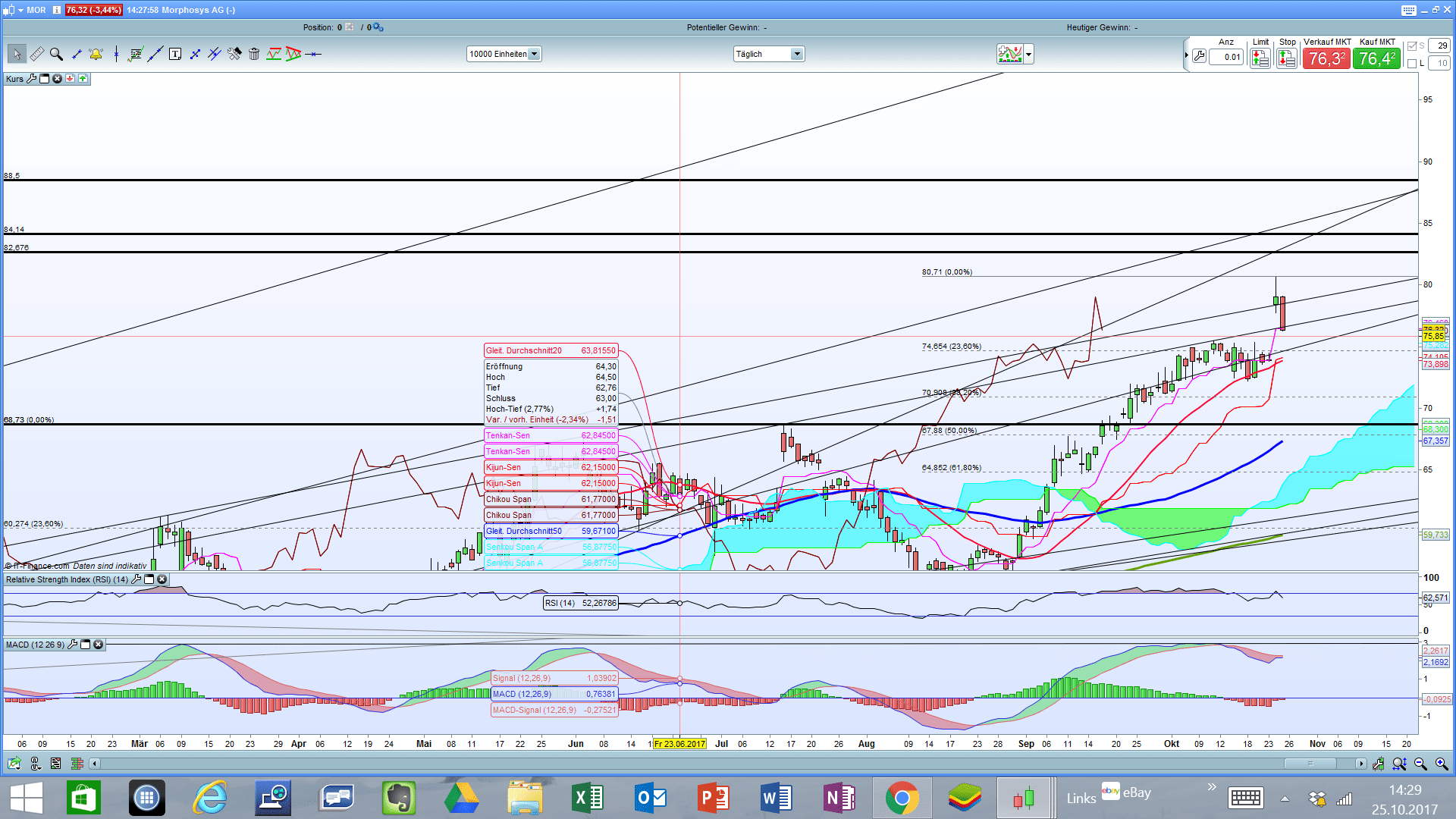Choose the vertical line drawing tool
1456x819 pixels.
click(116, 54)
